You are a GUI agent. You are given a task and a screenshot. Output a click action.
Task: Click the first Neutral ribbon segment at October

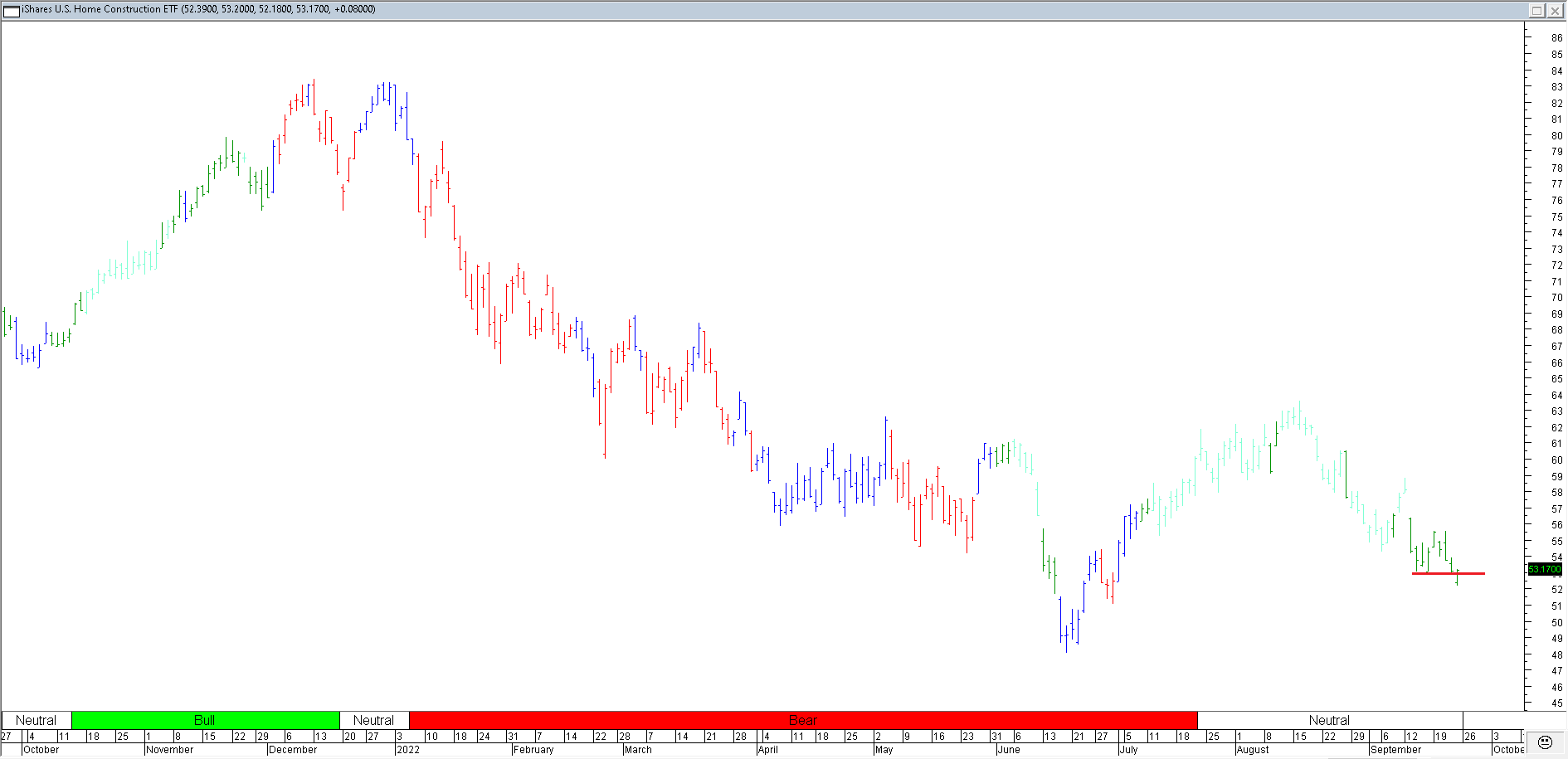coord(36,720)
